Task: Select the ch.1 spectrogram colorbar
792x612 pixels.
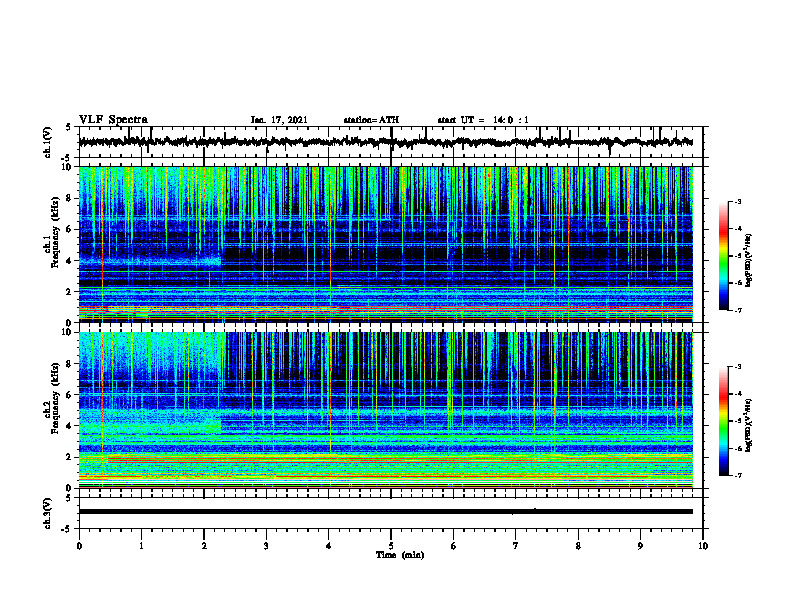Action: pos(723,256)
